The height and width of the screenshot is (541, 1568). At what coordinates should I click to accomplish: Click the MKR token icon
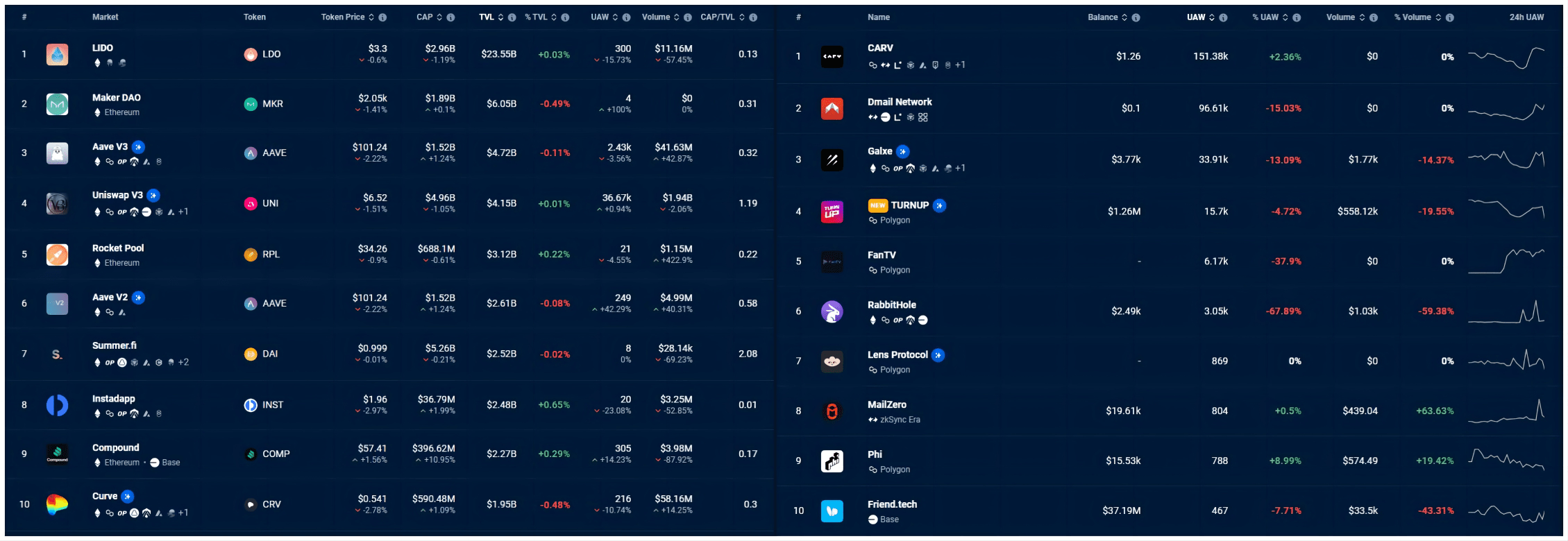coord(251,104)
